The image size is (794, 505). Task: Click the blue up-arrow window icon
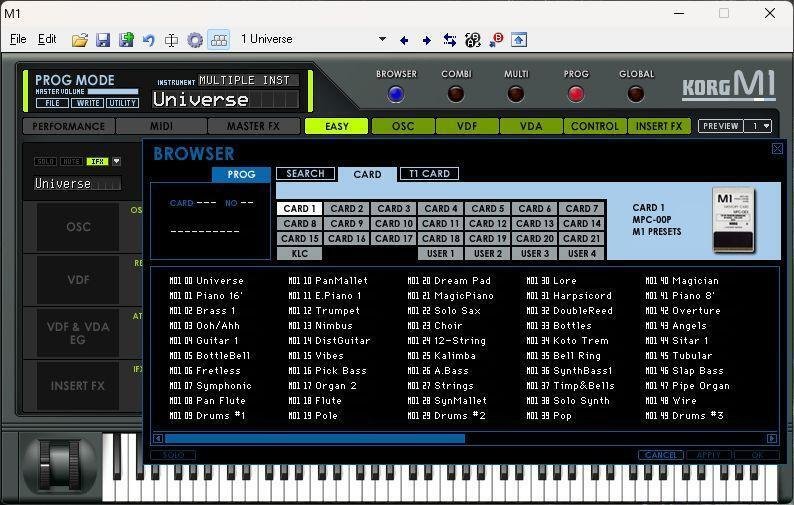519,40
